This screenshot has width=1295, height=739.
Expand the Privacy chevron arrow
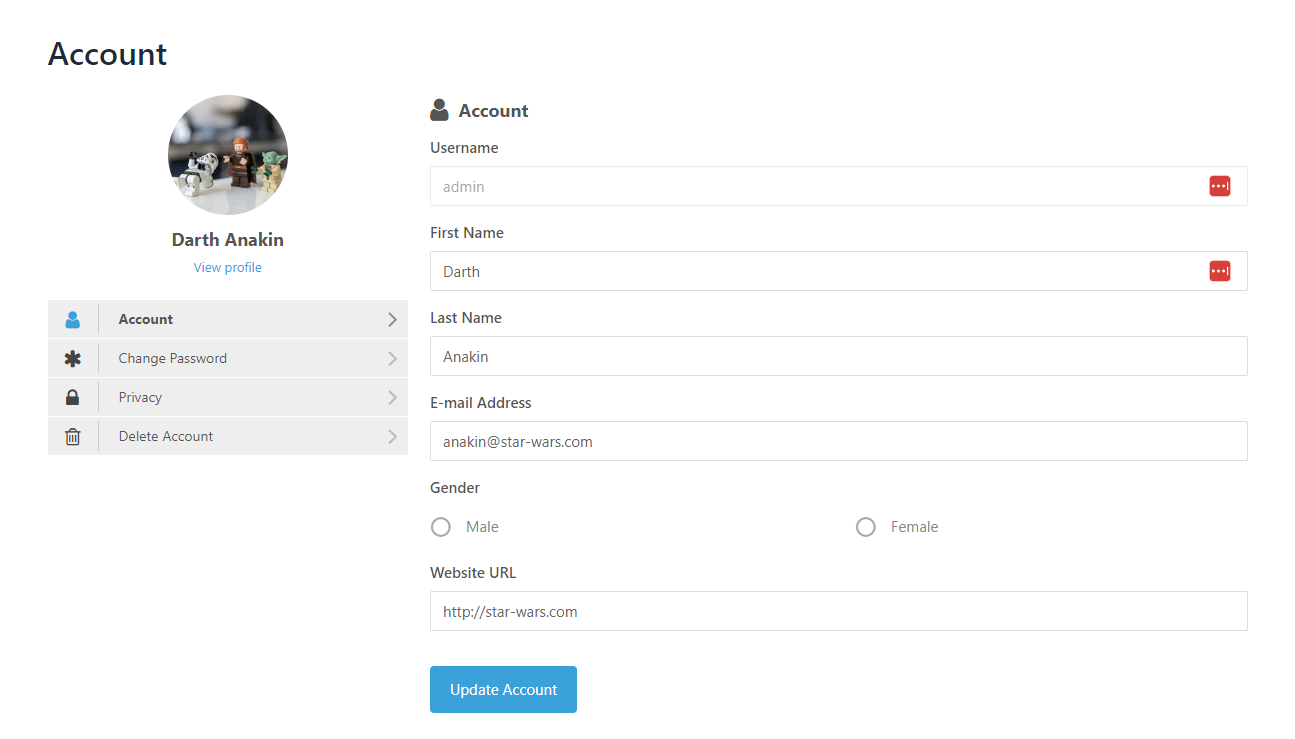(392, 398)
